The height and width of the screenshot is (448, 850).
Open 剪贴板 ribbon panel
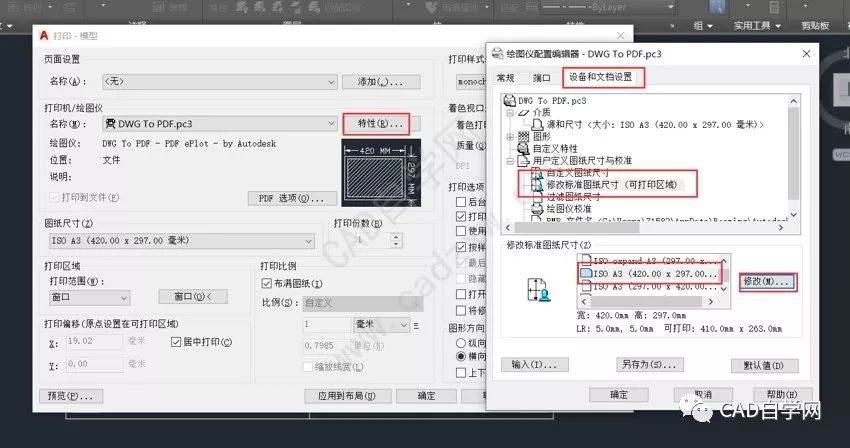815,25
